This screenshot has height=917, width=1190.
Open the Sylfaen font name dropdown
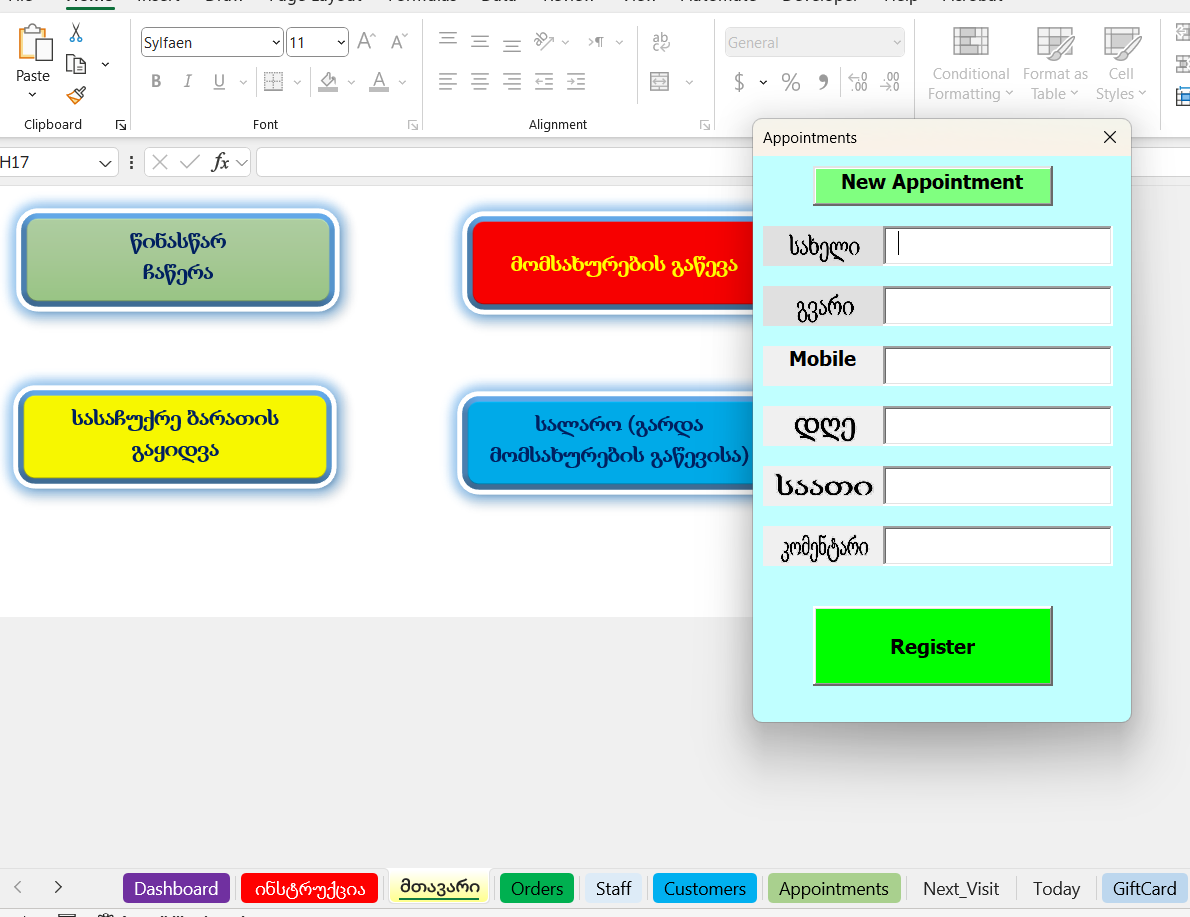[276, 43]
